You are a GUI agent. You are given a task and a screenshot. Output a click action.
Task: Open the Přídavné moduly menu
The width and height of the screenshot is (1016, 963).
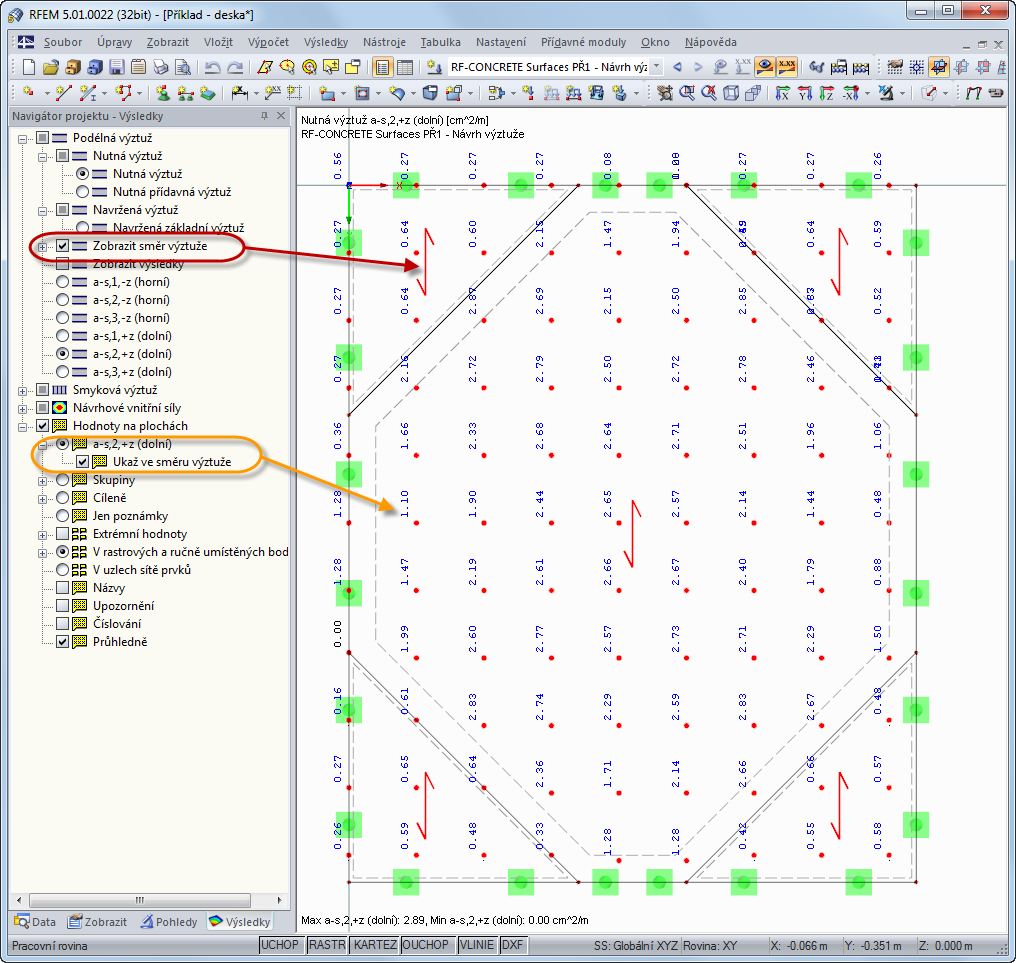(x=584, y=42)
